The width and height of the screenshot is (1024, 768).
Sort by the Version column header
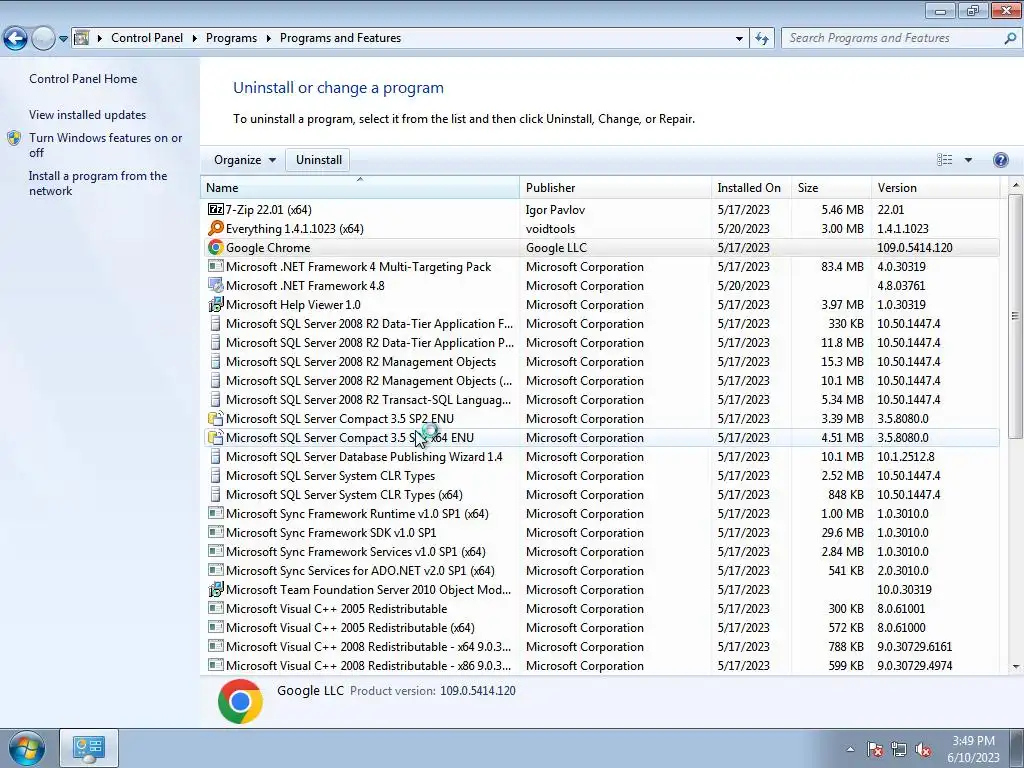coord(935,187)
